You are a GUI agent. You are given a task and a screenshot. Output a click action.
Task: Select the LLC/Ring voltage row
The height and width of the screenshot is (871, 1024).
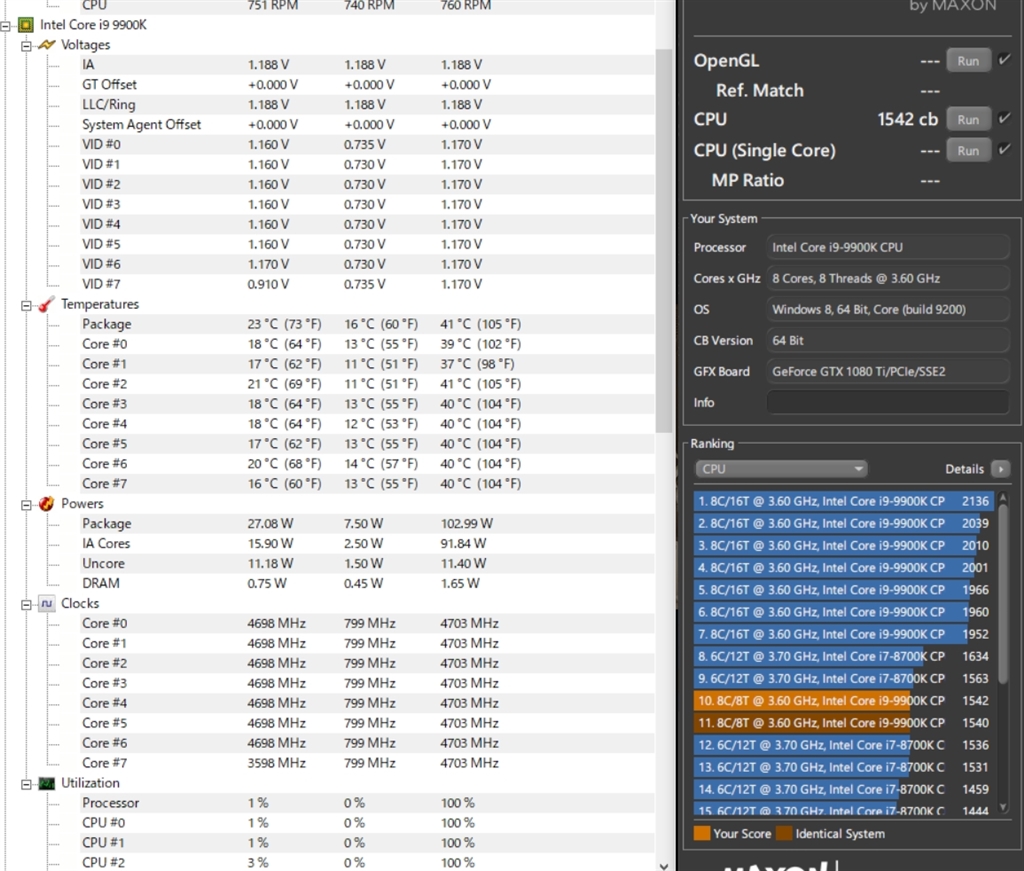coord(366,104)
